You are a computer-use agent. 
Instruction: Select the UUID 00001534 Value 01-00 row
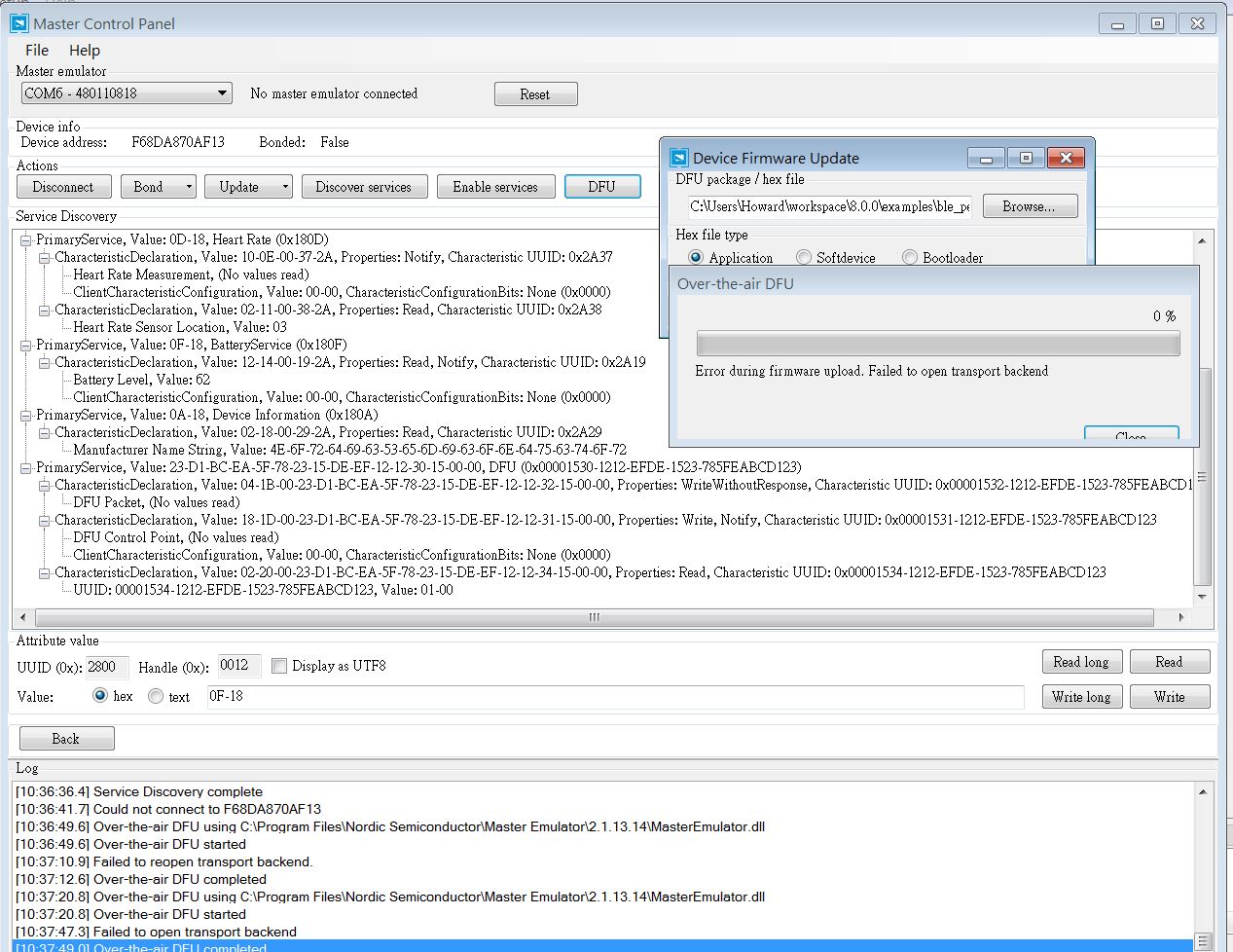pos(263,590)
